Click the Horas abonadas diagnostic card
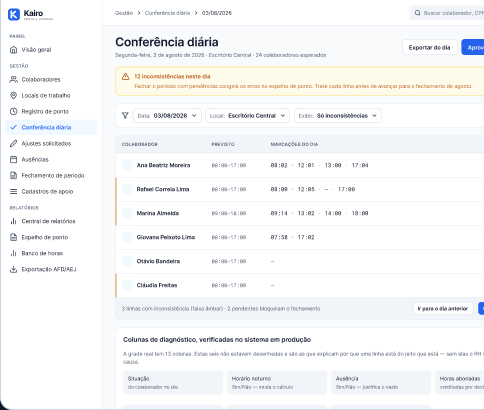The height and width of the screenshot is (410, 484). [460, 382]
